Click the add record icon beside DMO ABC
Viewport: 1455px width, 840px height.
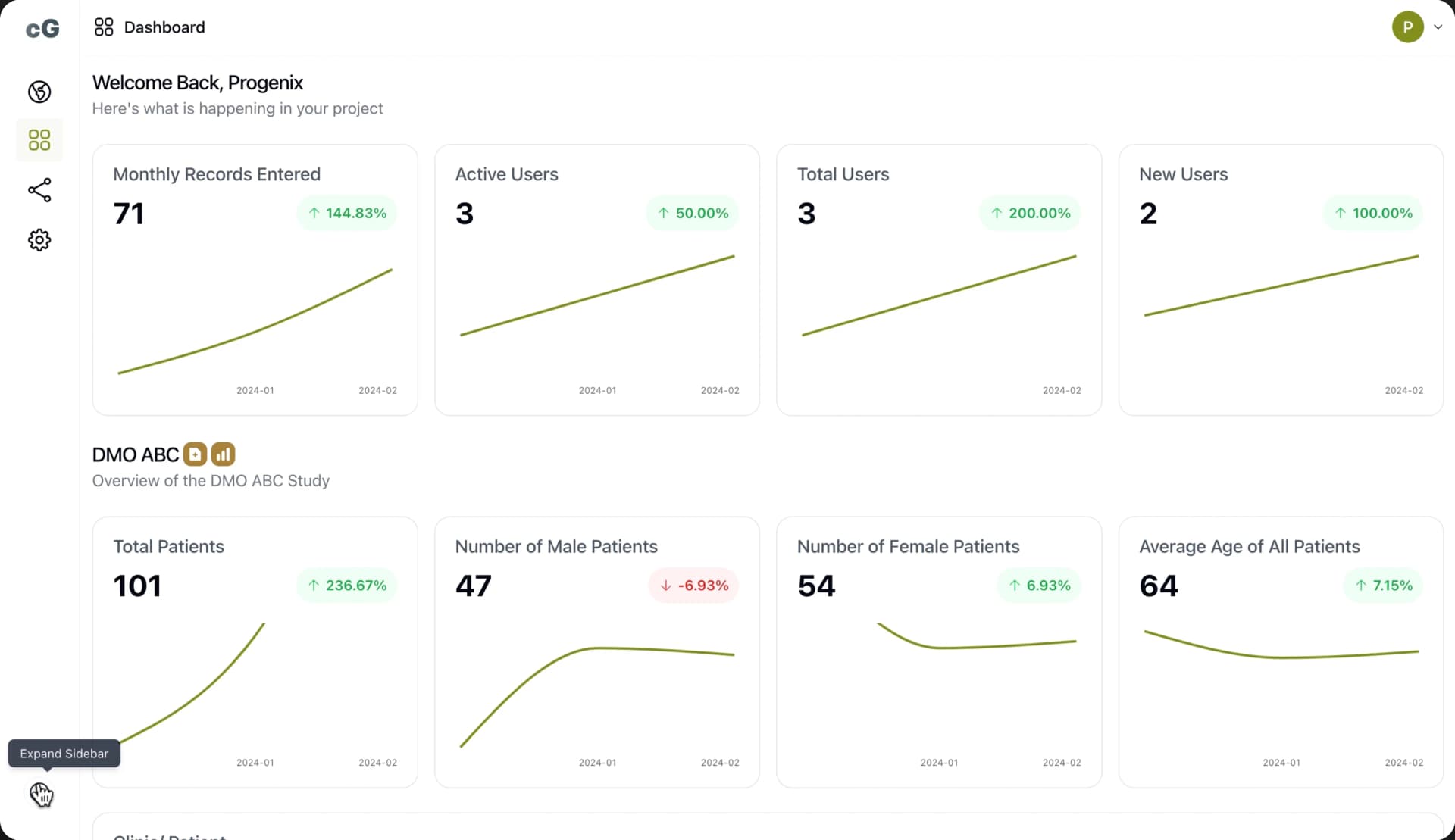[x=195, y=454]
